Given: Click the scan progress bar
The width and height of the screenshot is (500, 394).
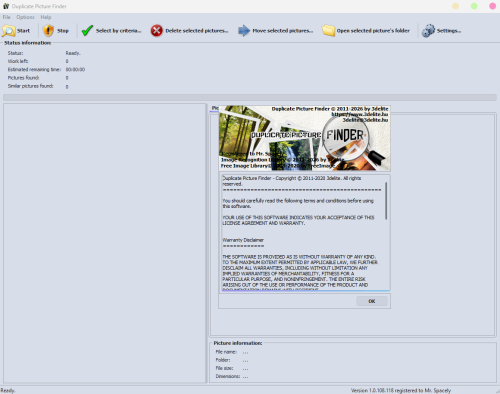Looking at the screenshot, I should (250, 97).
